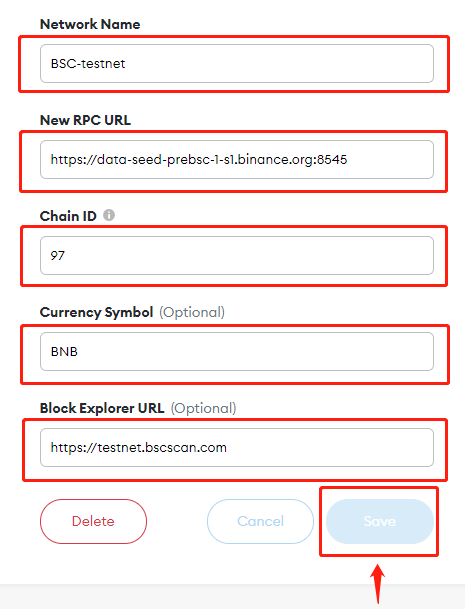Click the red Delete button
465x609 pixels.
click(93, 521)
